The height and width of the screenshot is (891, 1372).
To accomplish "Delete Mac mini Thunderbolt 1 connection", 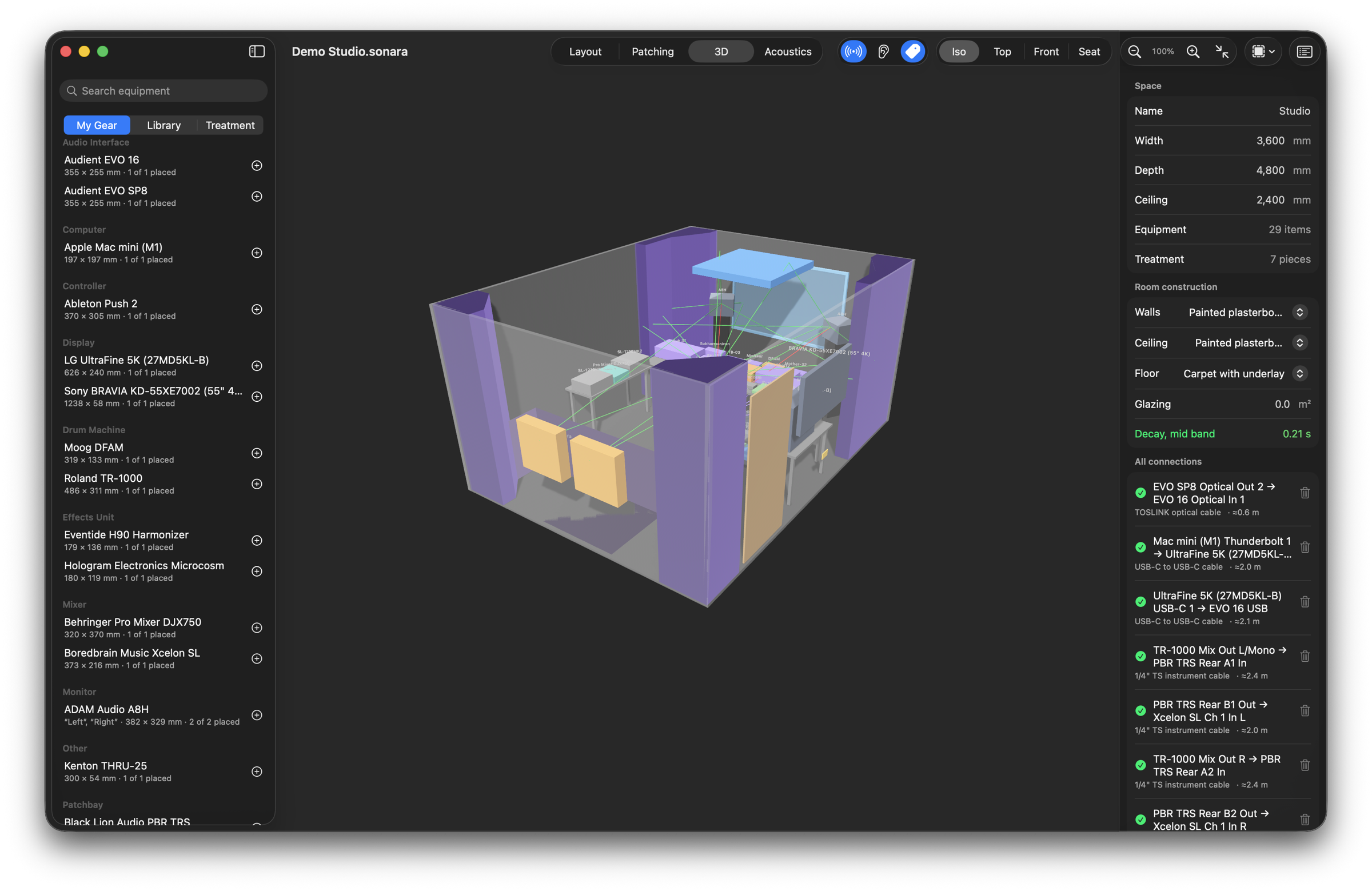I will pos(1305,547).
